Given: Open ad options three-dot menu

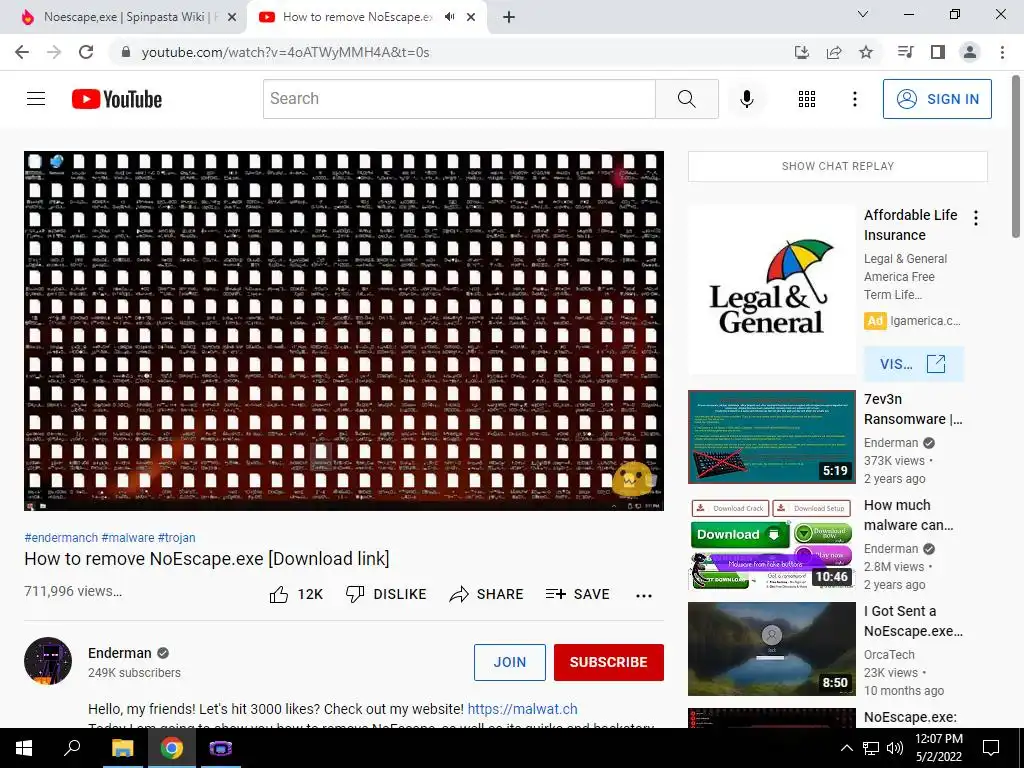Looking at the screenshot, I should [976, 218].
